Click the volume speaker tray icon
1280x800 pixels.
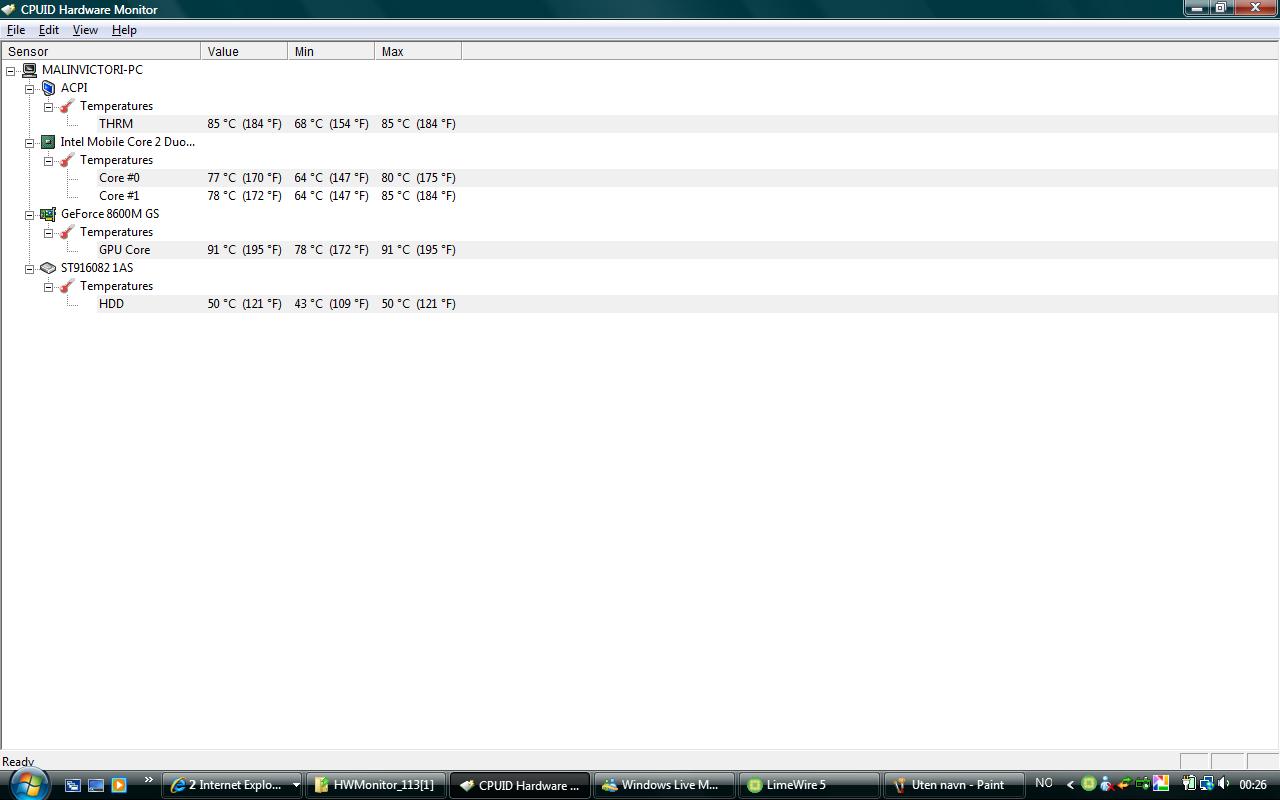click(1224, 784)
